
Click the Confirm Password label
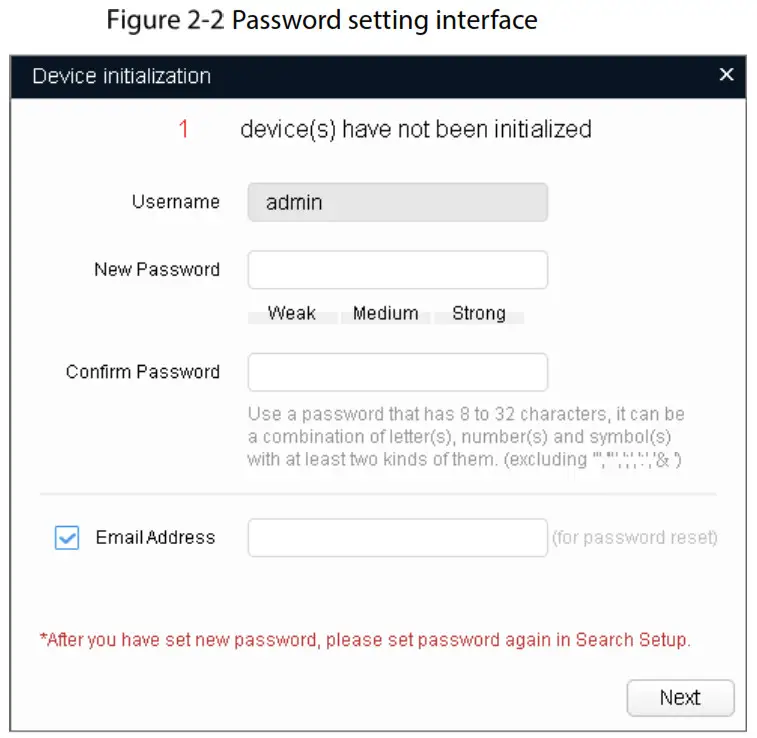[143, 372]
